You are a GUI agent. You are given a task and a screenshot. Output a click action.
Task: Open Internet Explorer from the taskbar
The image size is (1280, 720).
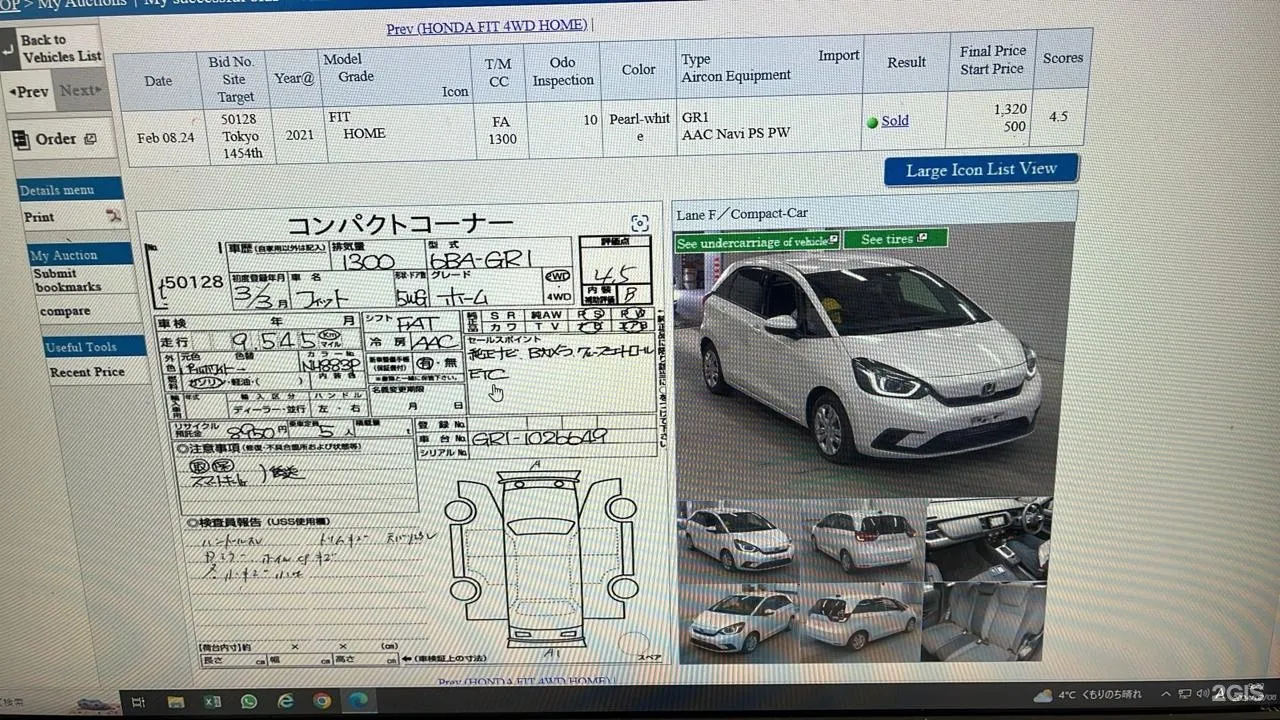[x=285, y=702]
